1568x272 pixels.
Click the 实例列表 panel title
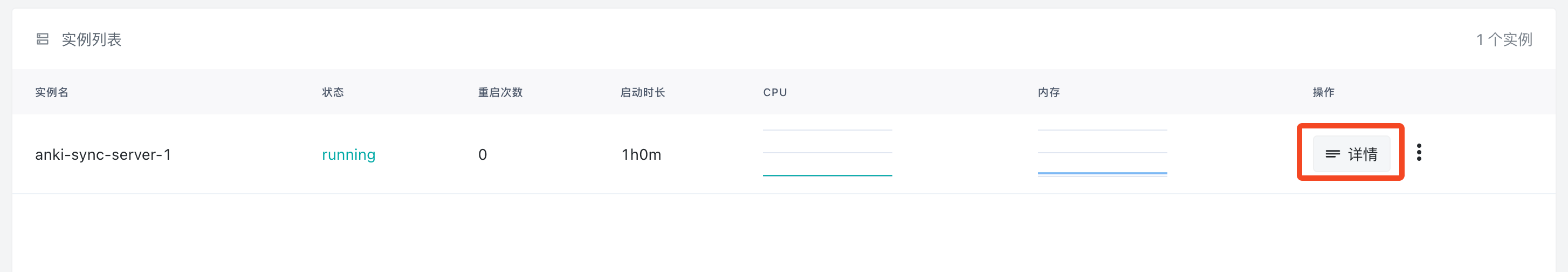[x=91, y=39]
